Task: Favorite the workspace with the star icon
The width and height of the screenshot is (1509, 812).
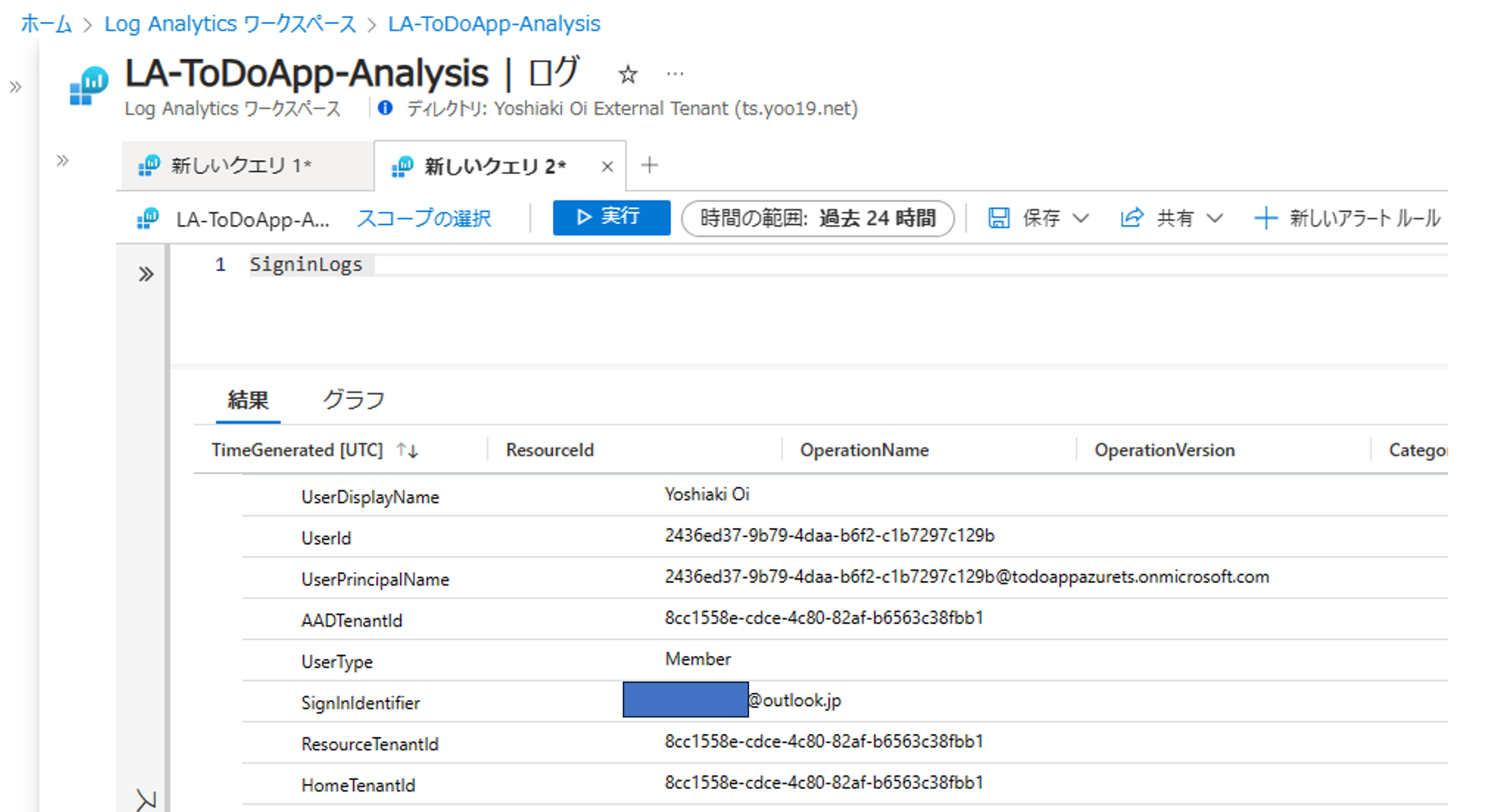Action: click(x=628, y=75)
